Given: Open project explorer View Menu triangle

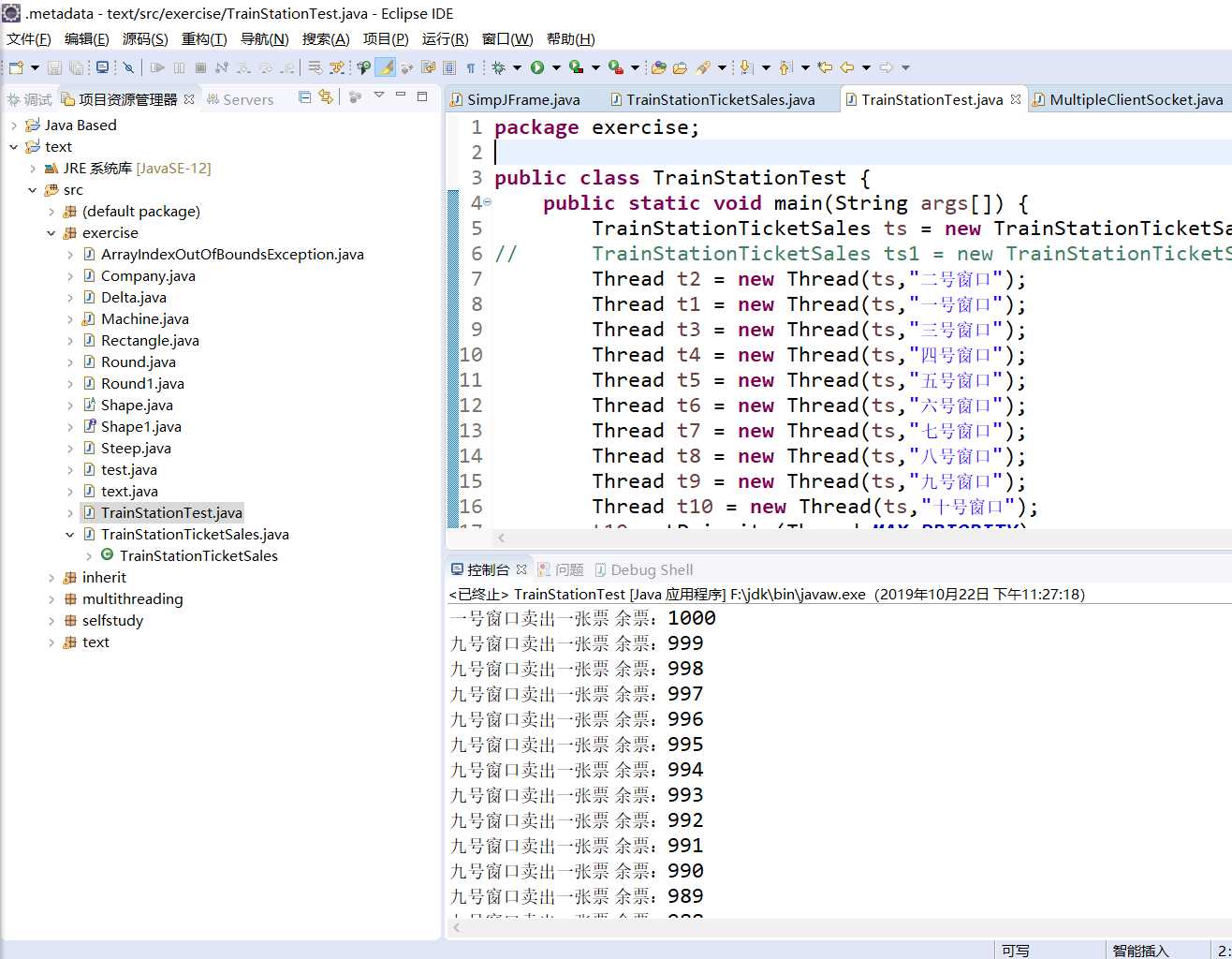Looking at the screenshot, I should tap(379, 96).
